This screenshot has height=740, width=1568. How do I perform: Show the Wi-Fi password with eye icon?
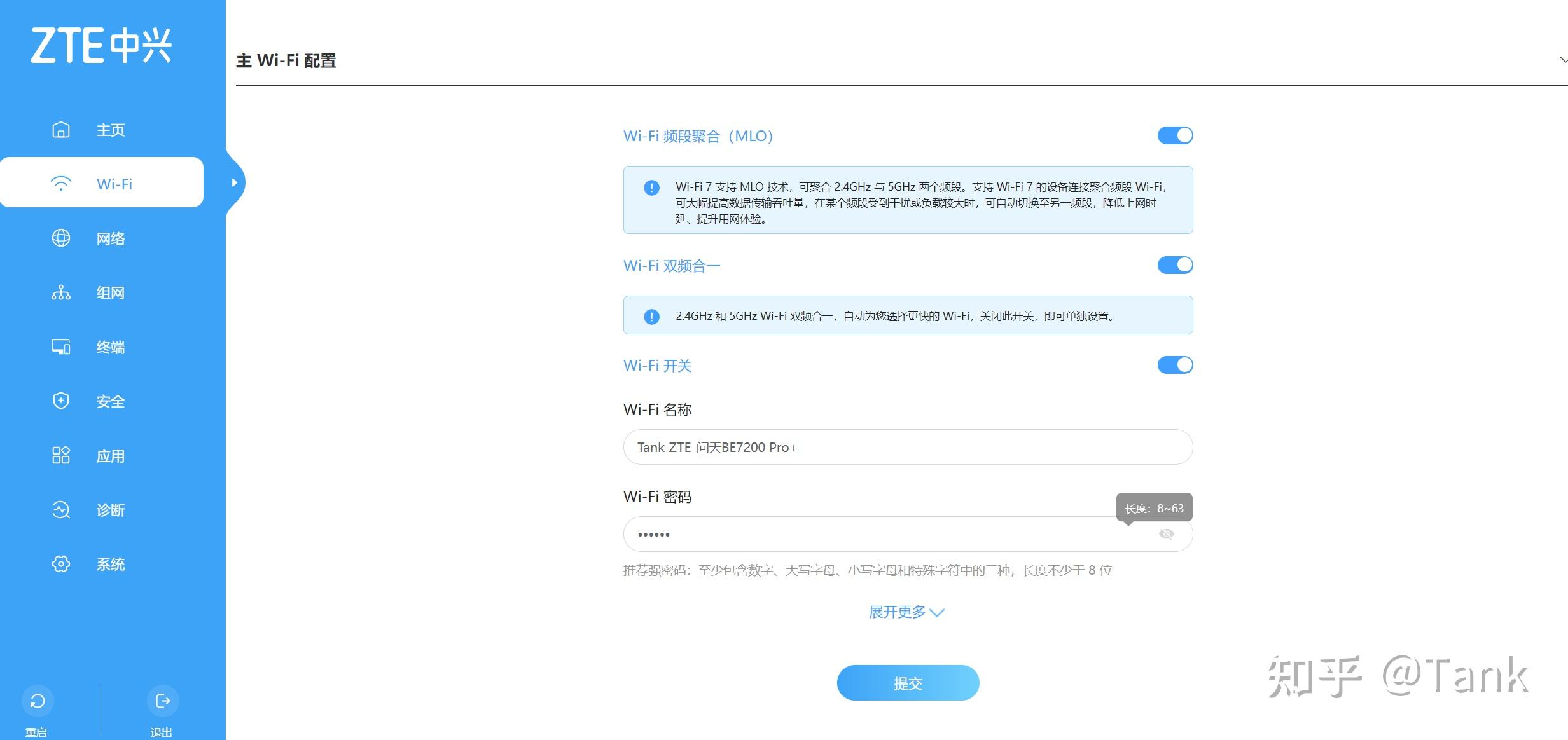pyautogui.click(x=1166, y=533)
